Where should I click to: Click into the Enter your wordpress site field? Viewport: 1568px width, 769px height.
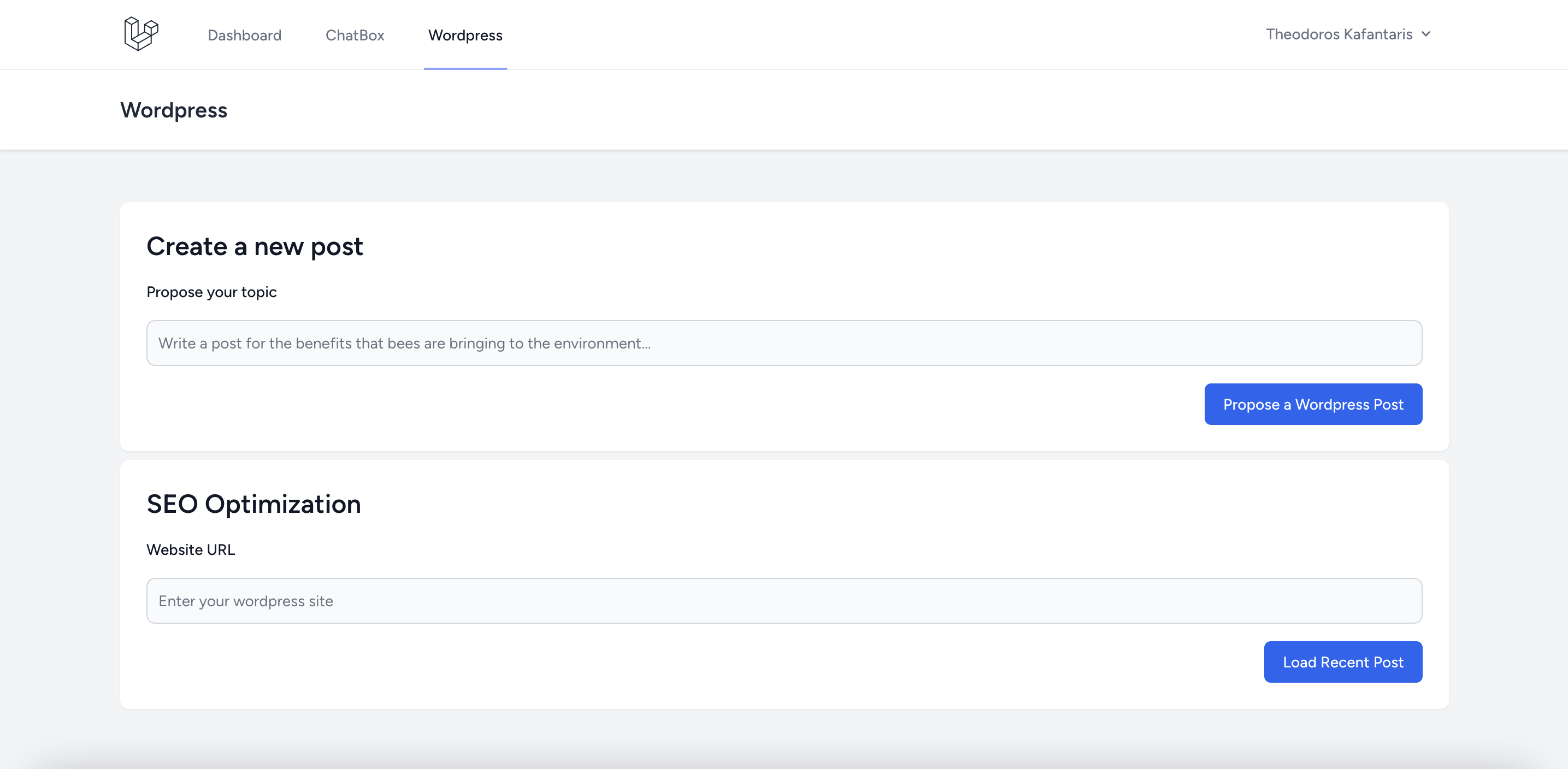[x=784, y=600]
